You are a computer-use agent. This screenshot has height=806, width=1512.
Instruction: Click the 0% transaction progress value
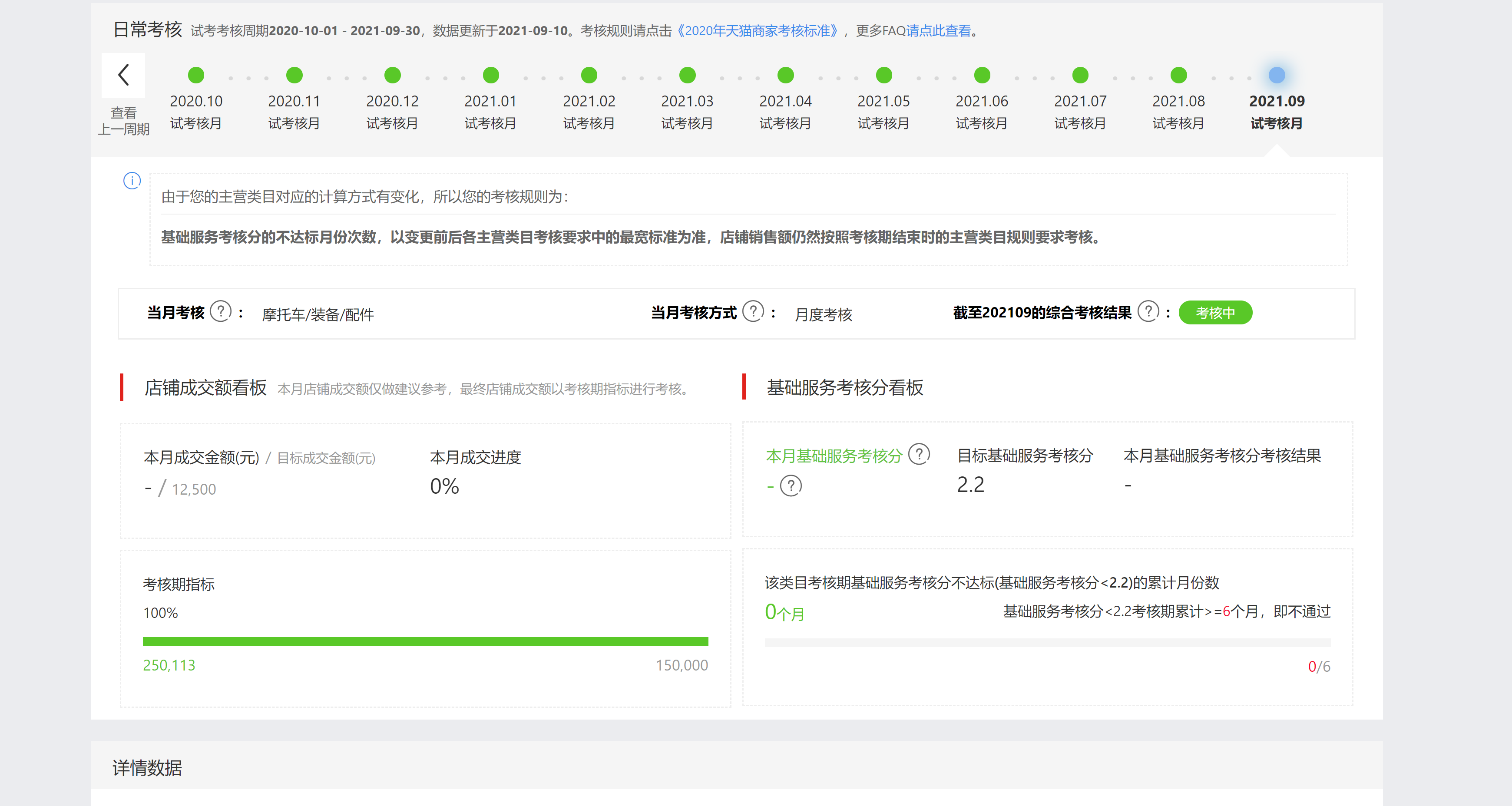pyautogui.click(x=444, y=486)
